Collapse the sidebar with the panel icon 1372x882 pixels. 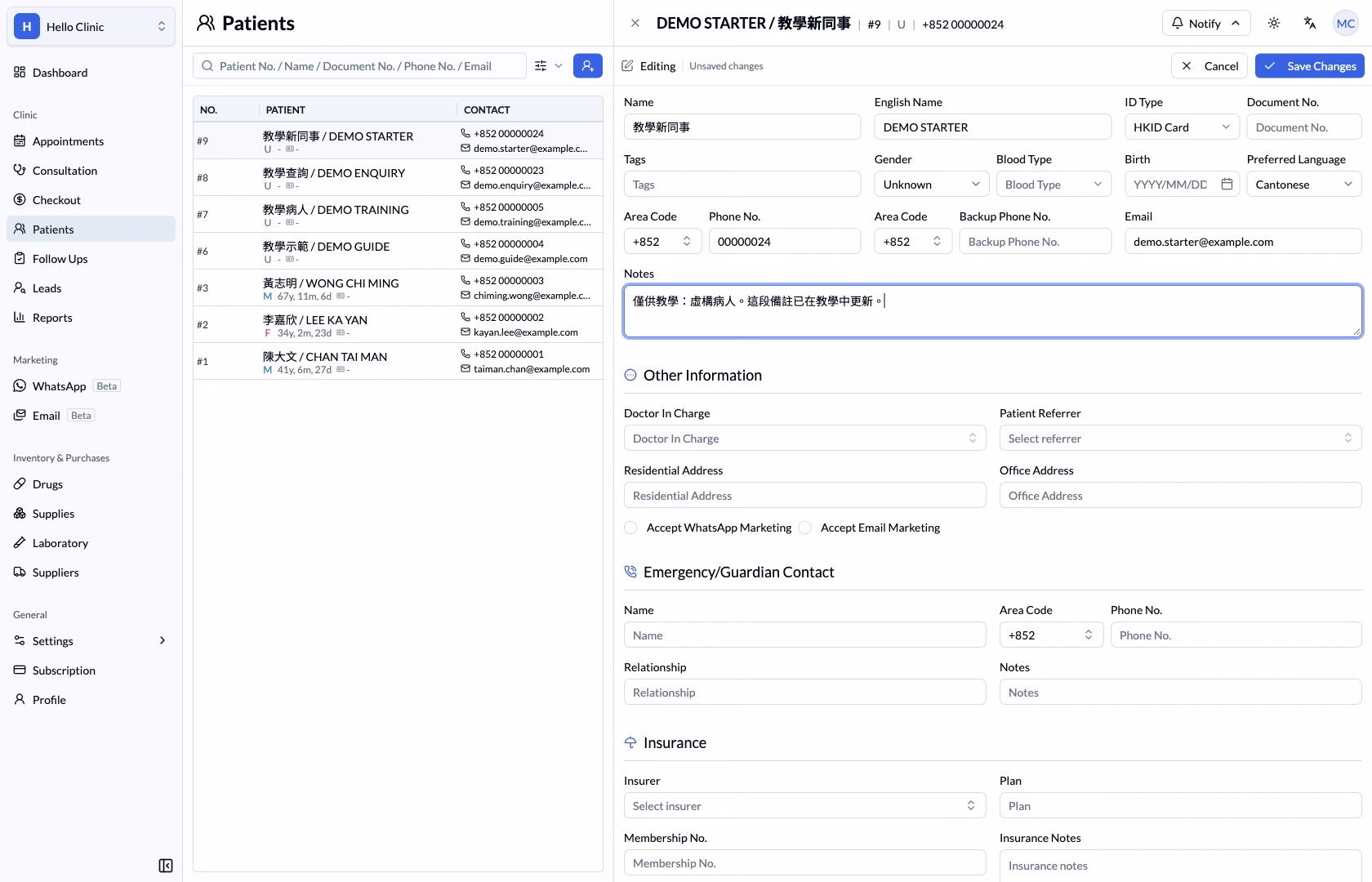point(166,866)
